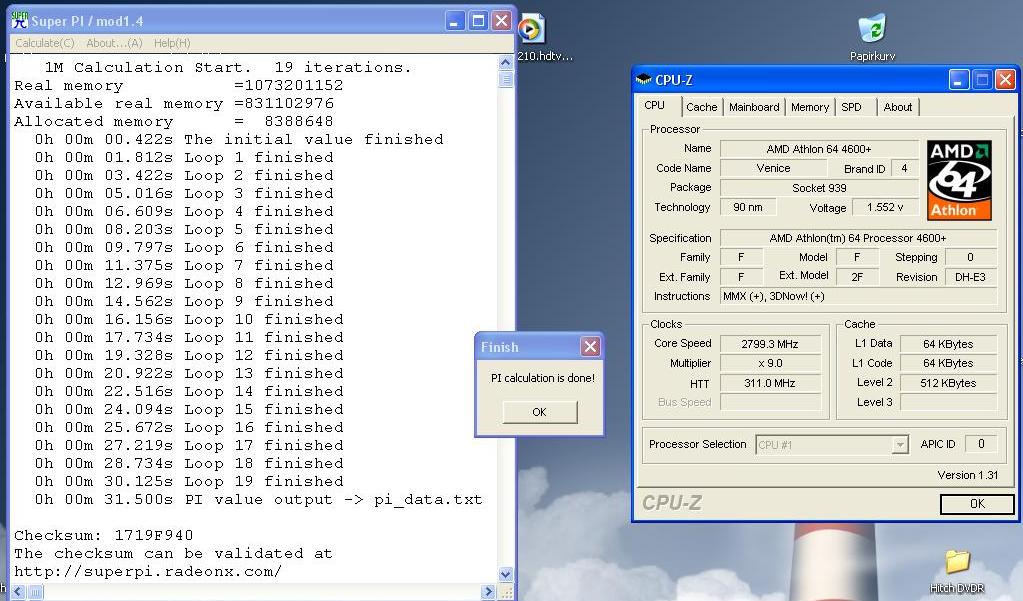The image size is (1023, 601).
Task: Click the HTT value 311.0 MHz
Action: (770, 383)
